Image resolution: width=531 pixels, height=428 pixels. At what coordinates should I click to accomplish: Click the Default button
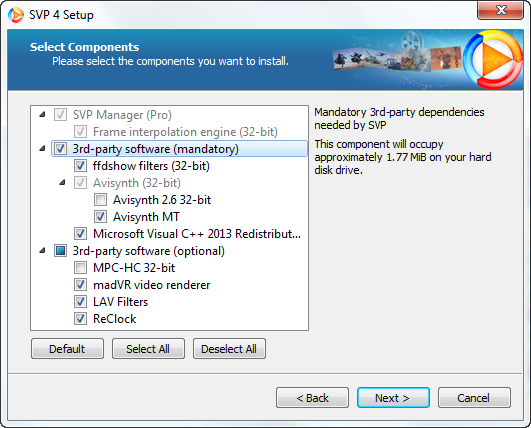[67, 349]
